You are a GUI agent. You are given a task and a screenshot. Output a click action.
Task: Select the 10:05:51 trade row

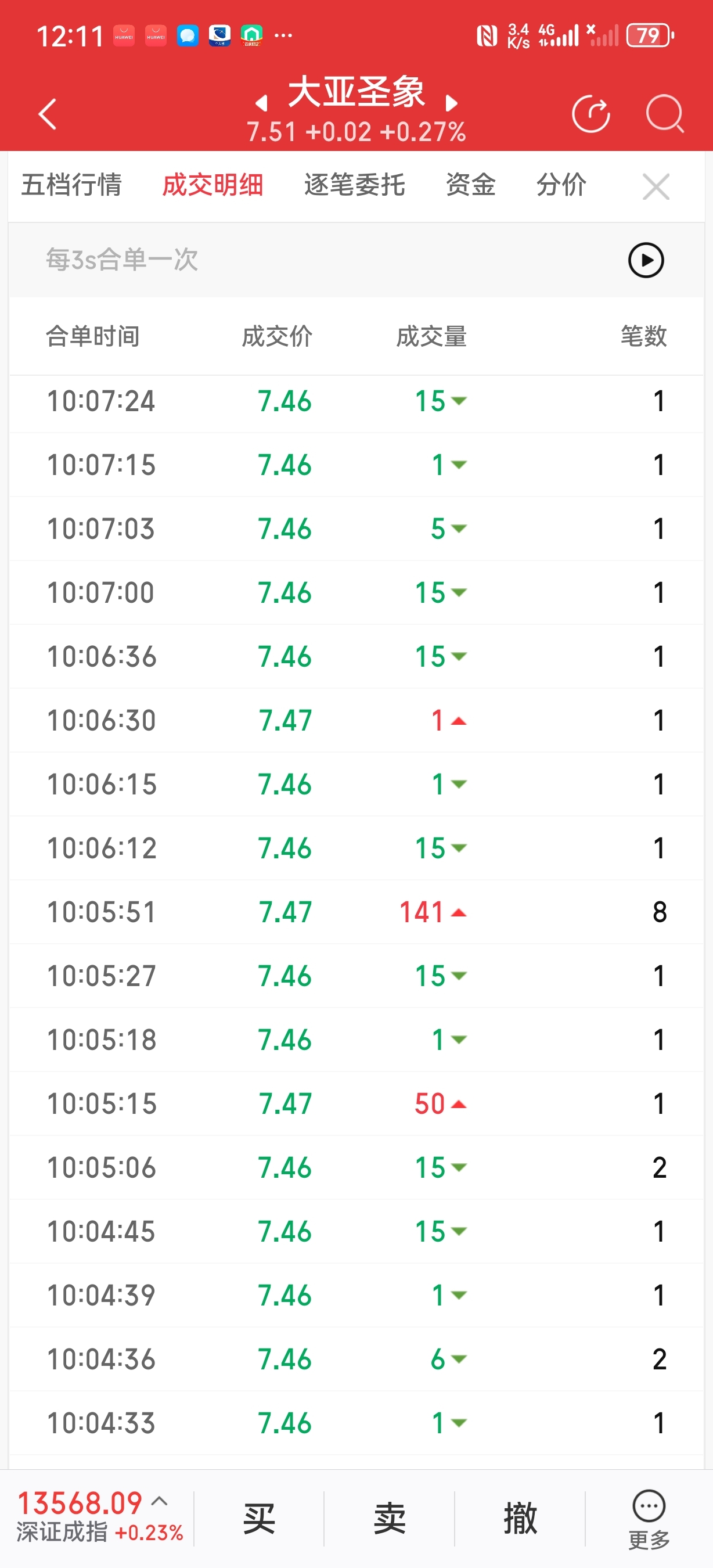click(356, 912)
